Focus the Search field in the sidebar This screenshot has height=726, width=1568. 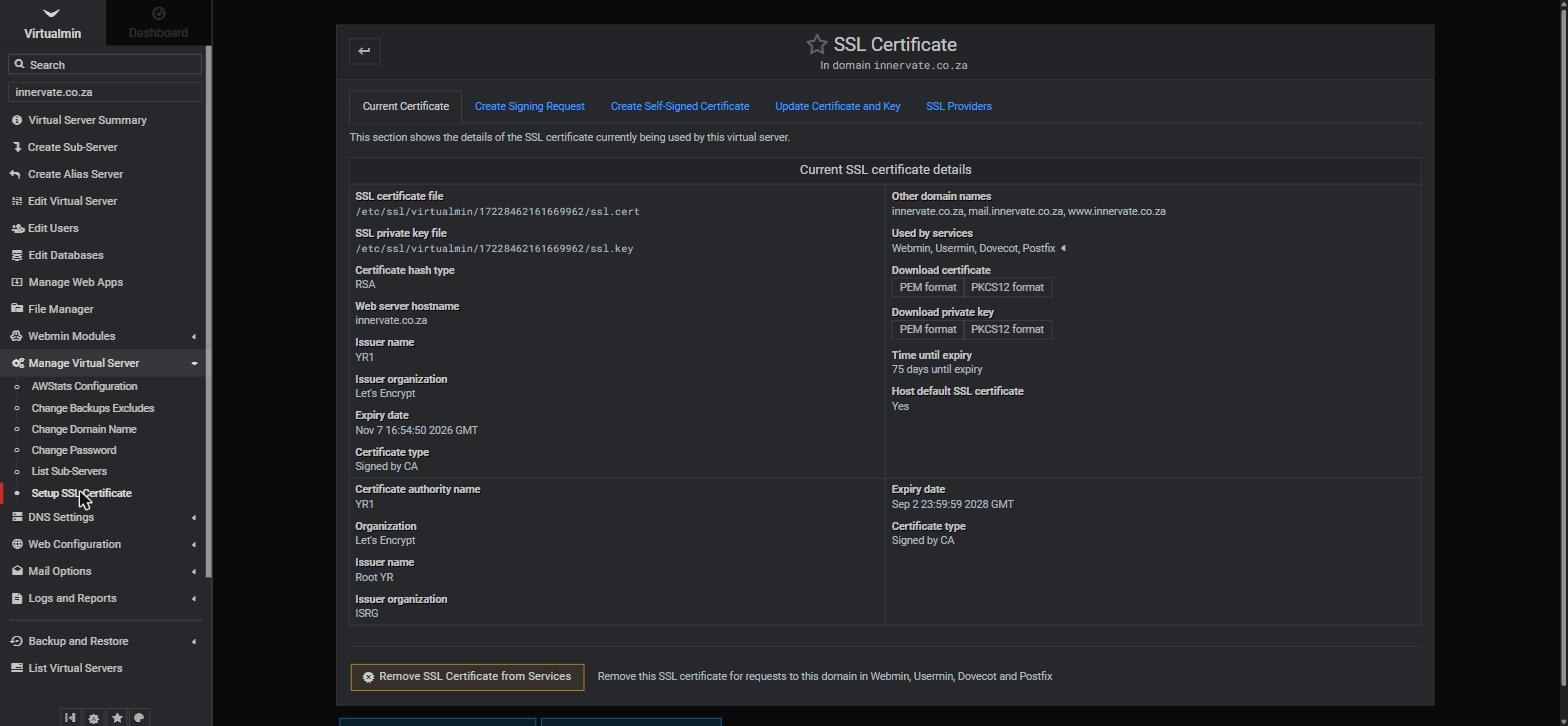(105, 64)
